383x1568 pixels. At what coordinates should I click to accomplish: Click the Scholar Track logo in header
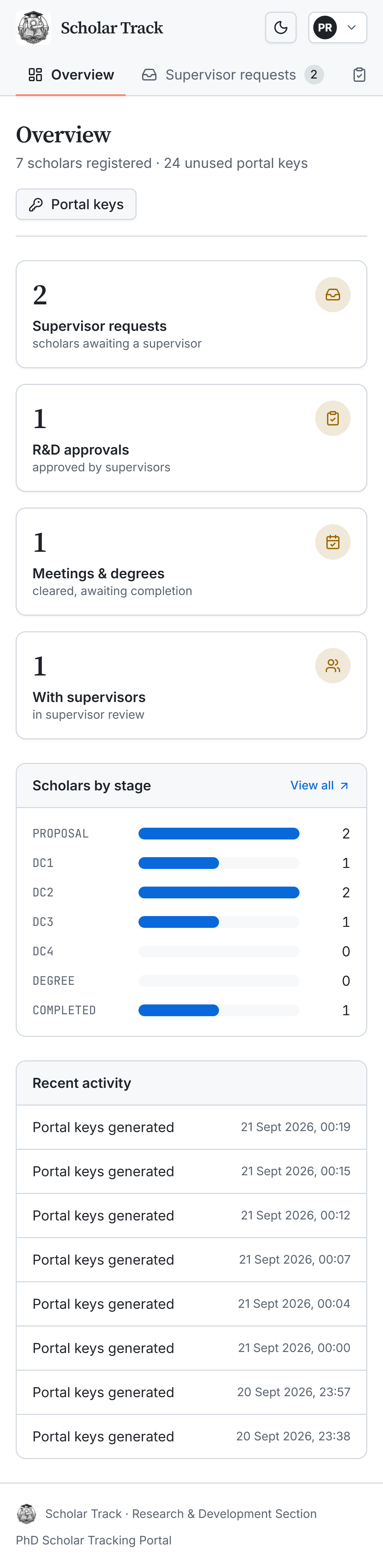(33, 27)
